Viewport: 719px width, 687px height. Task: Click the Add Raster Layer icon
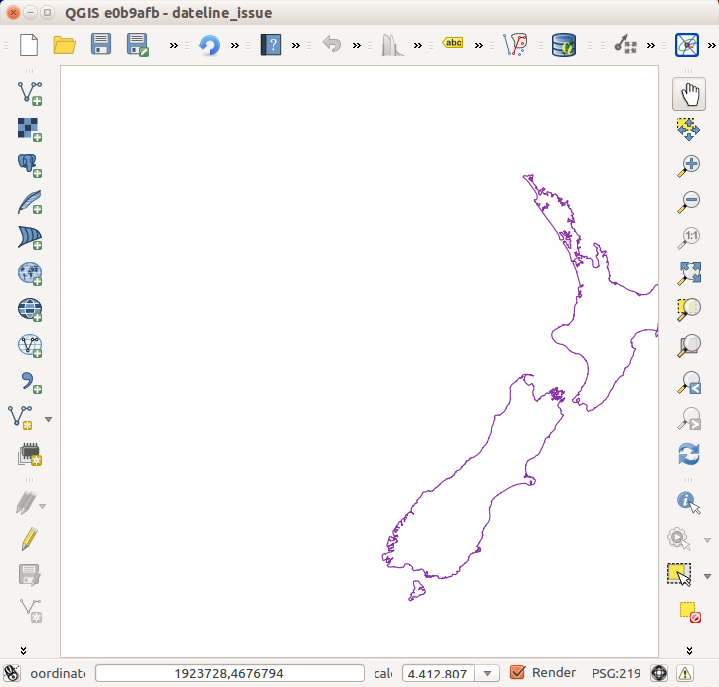point(29,129)
